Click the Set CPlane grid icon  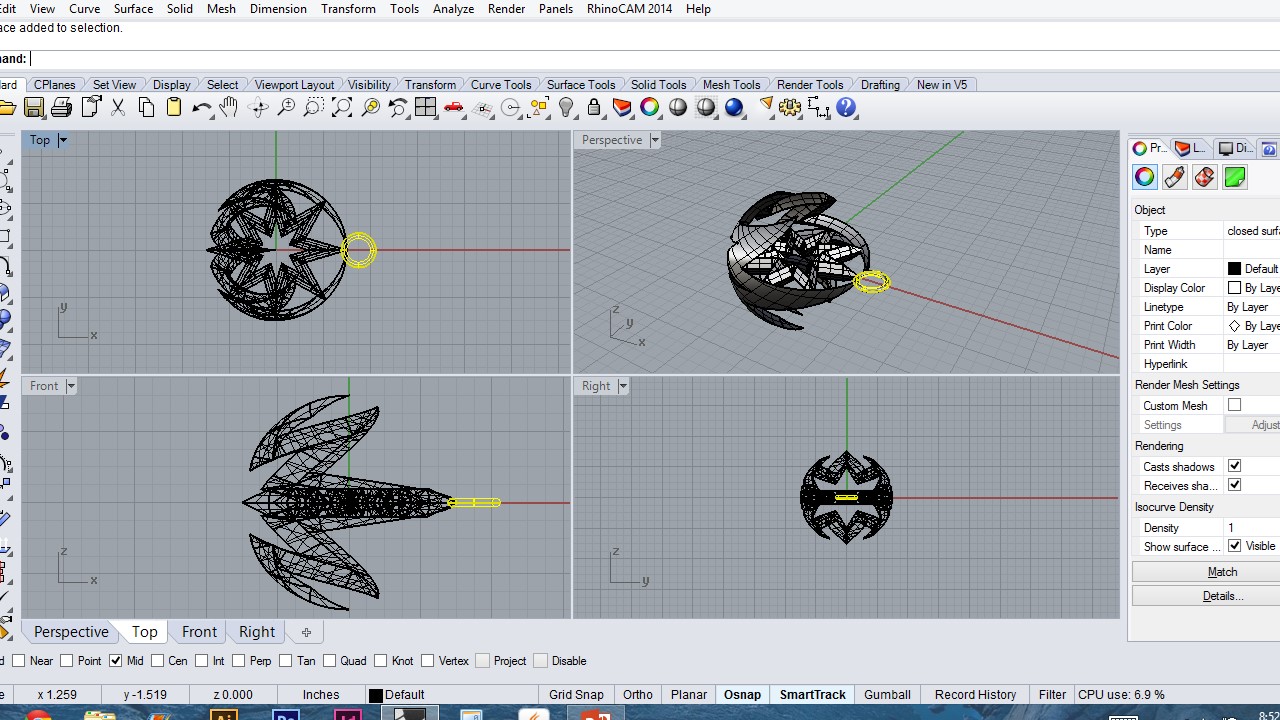482,108
